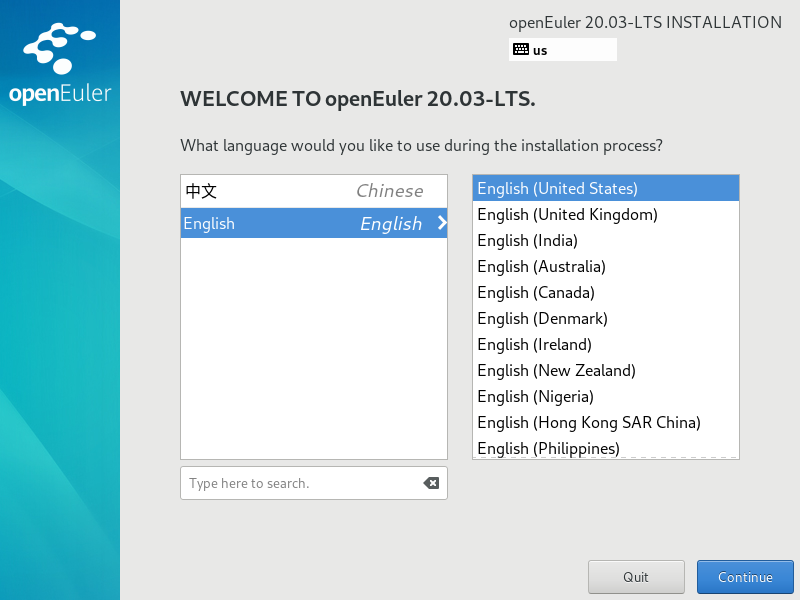Screen dimensions: 800x600
Task: Select the English language row
Action: (x=314, y=223)
